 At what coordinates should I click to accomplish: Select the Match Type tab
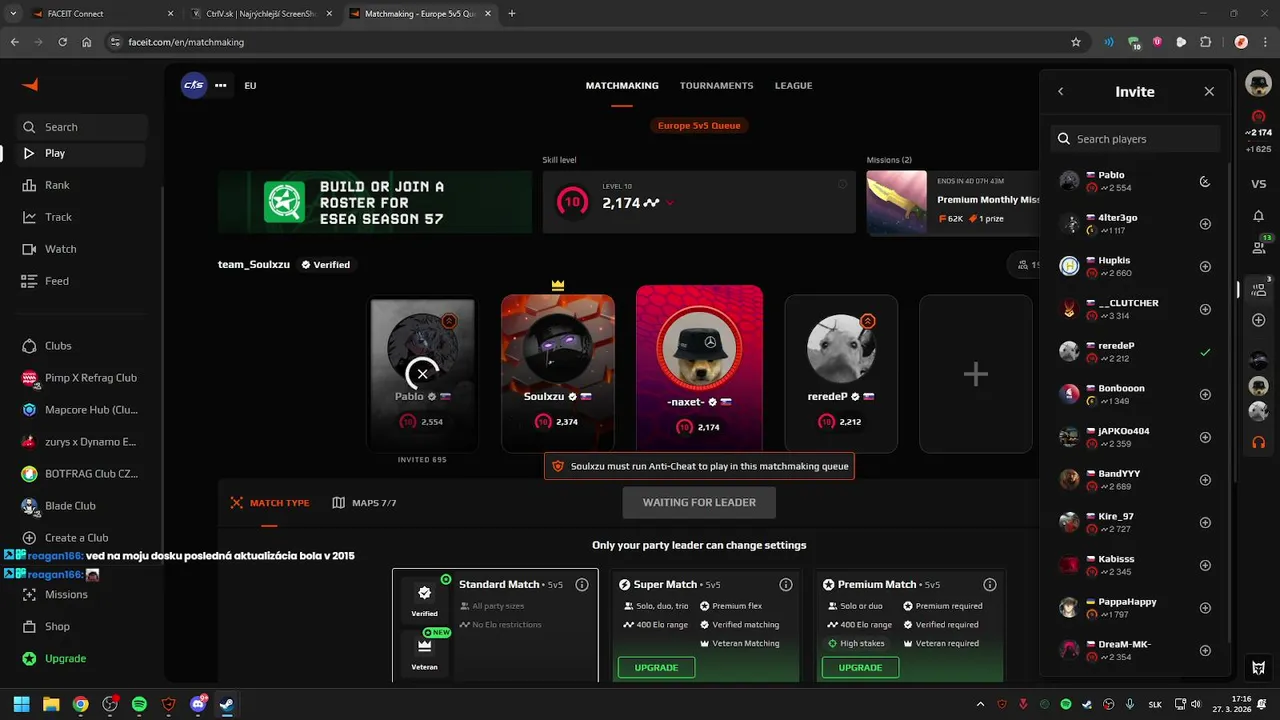point(270,503)
